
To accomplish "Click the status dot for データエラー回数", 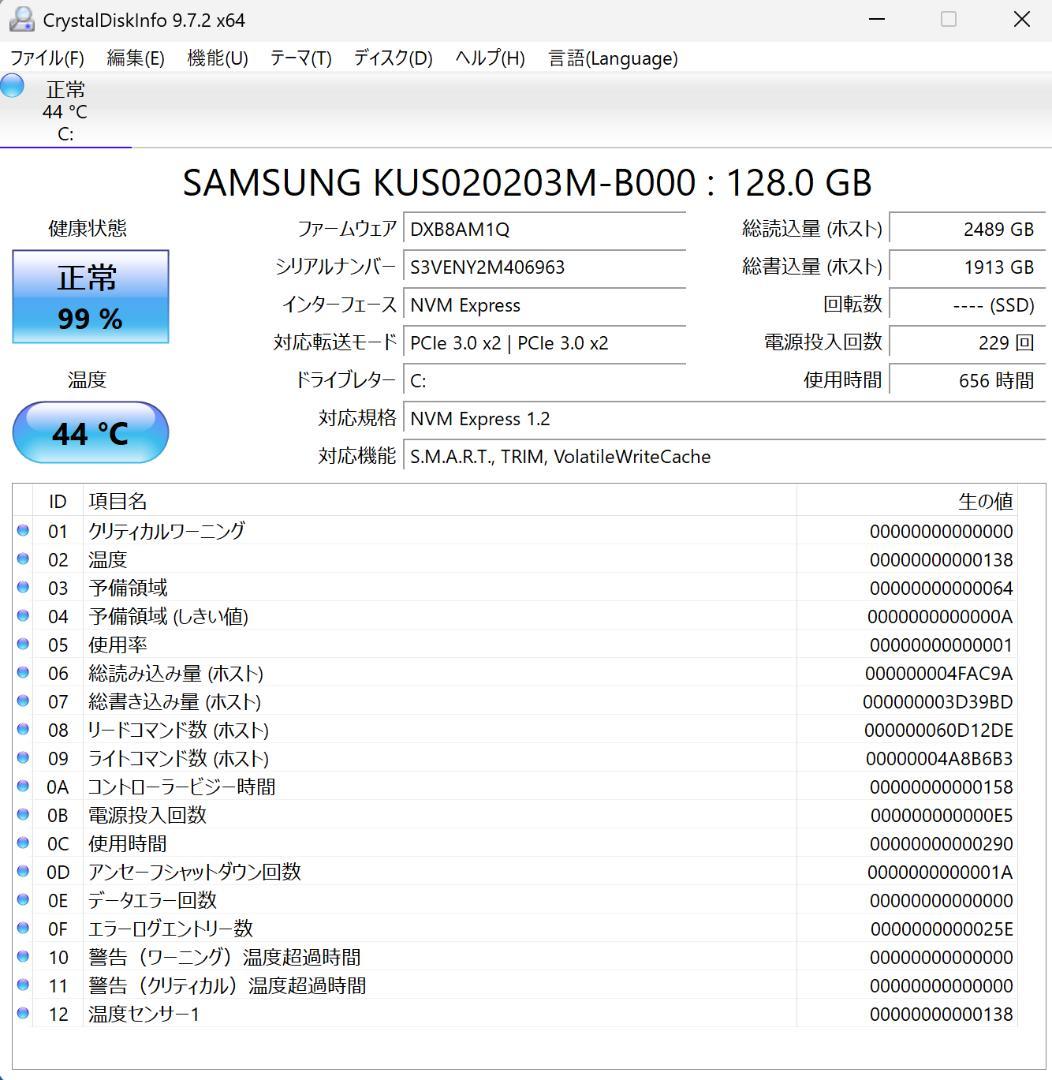I will [x=23, y=900].
